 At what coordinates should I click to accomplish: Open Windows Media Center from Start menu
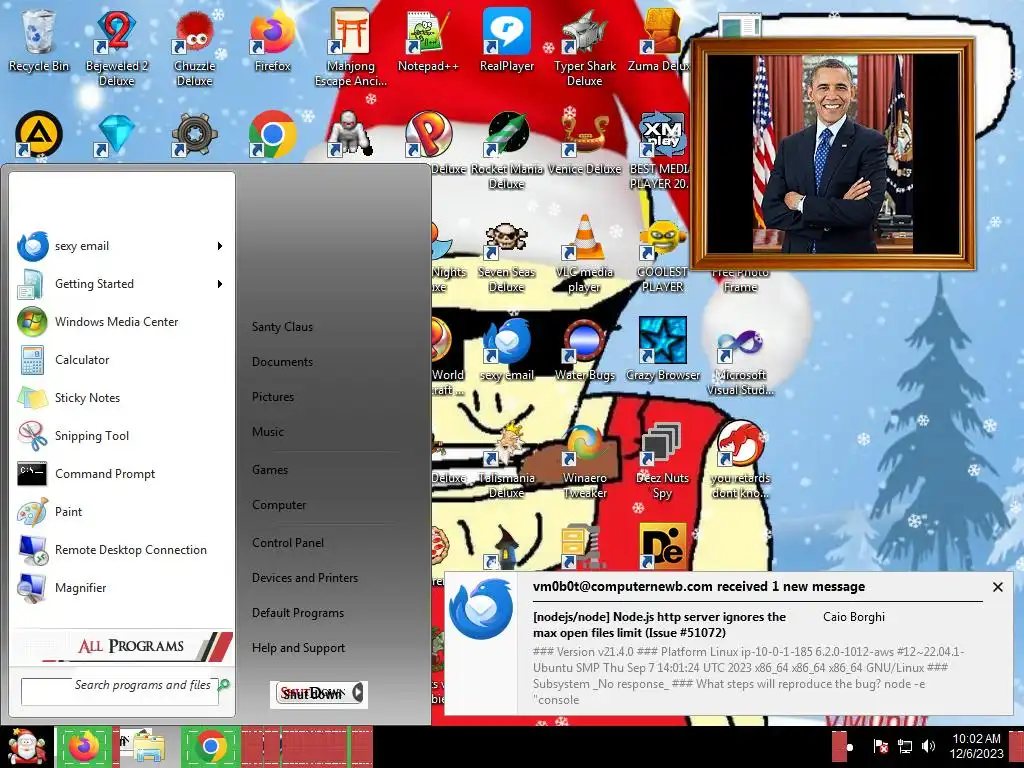click(122, 322)
